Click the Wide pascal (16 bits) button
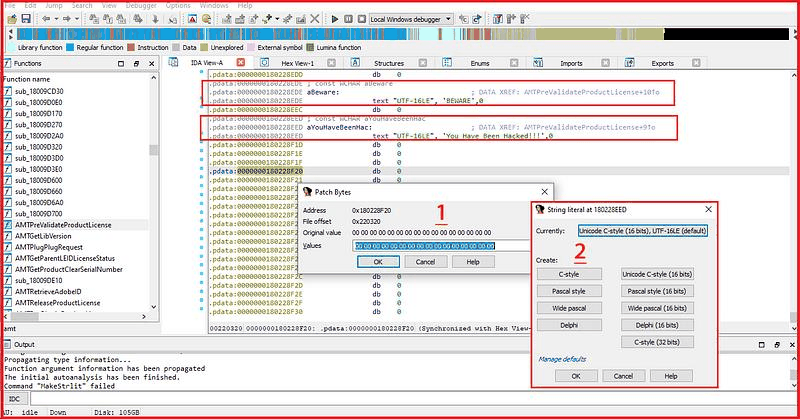The image size is (800, 419). 657,308
